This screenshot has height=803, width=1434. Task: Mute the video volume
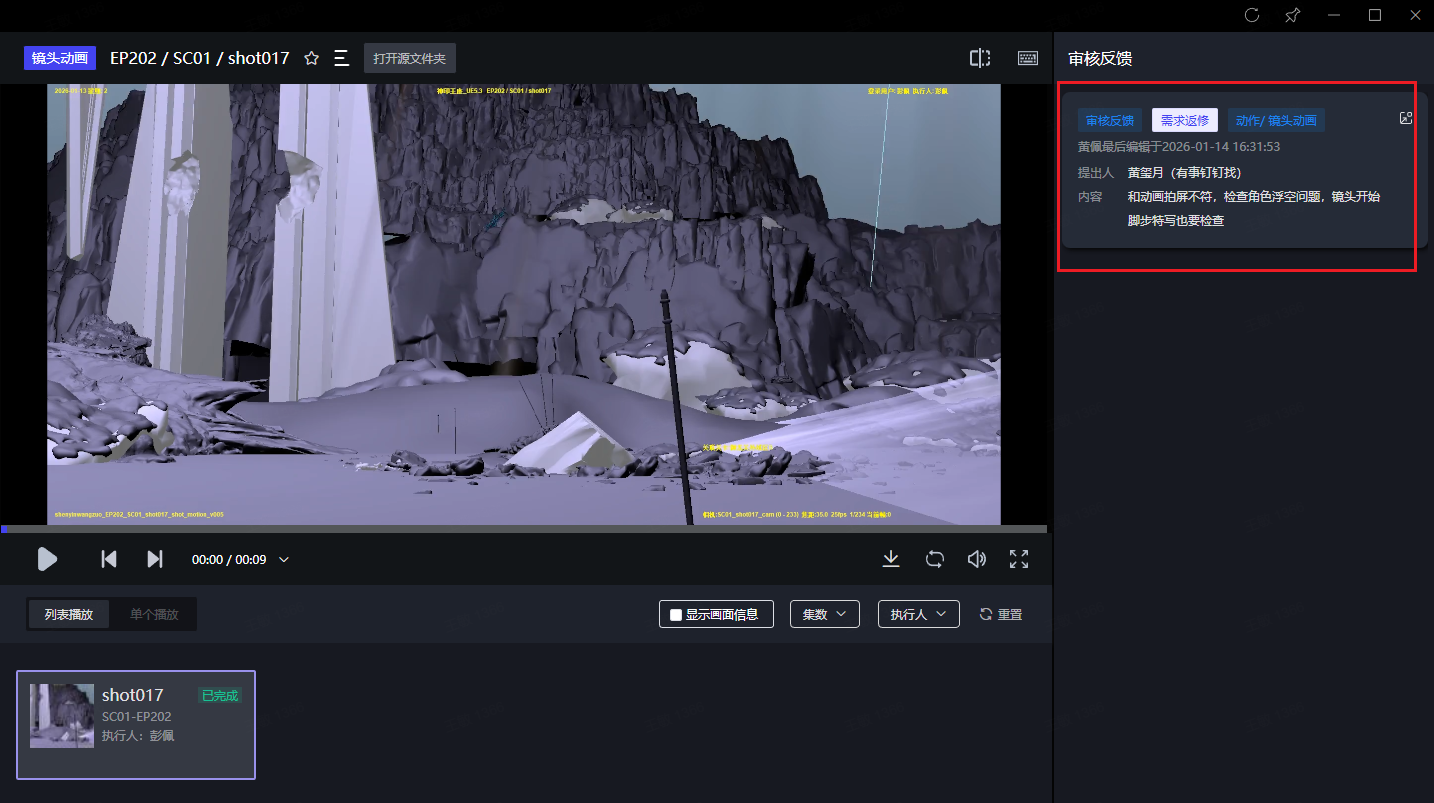pos(977,559)
